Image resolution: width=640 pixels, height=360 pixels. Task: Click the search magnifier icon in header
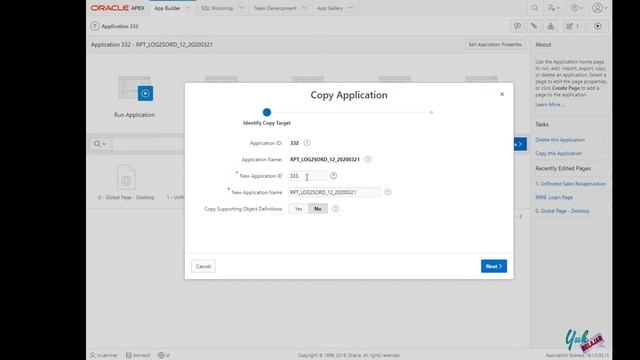(535, 8)
